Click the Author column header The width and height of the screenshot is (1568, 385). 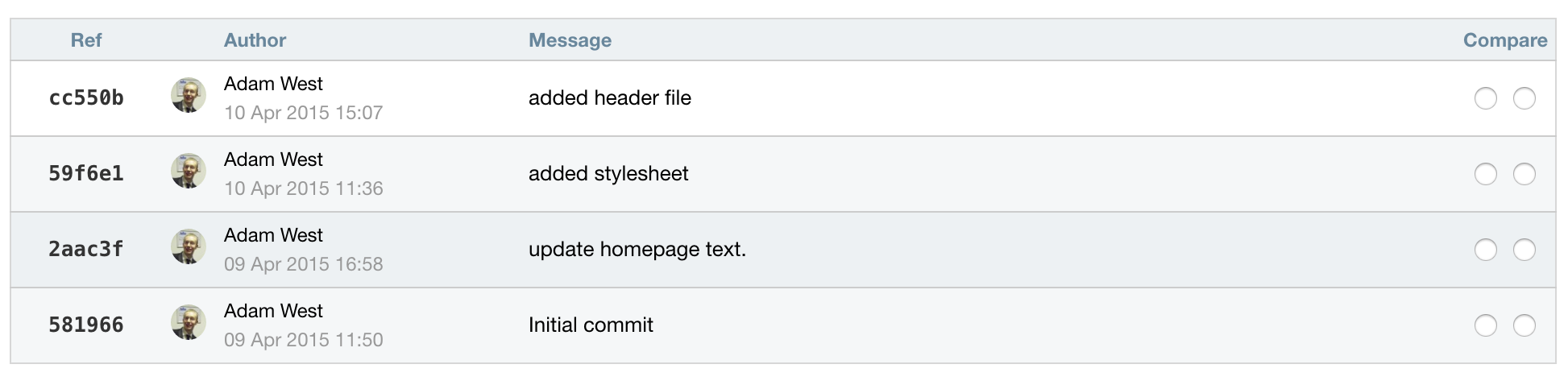point(255,40)
